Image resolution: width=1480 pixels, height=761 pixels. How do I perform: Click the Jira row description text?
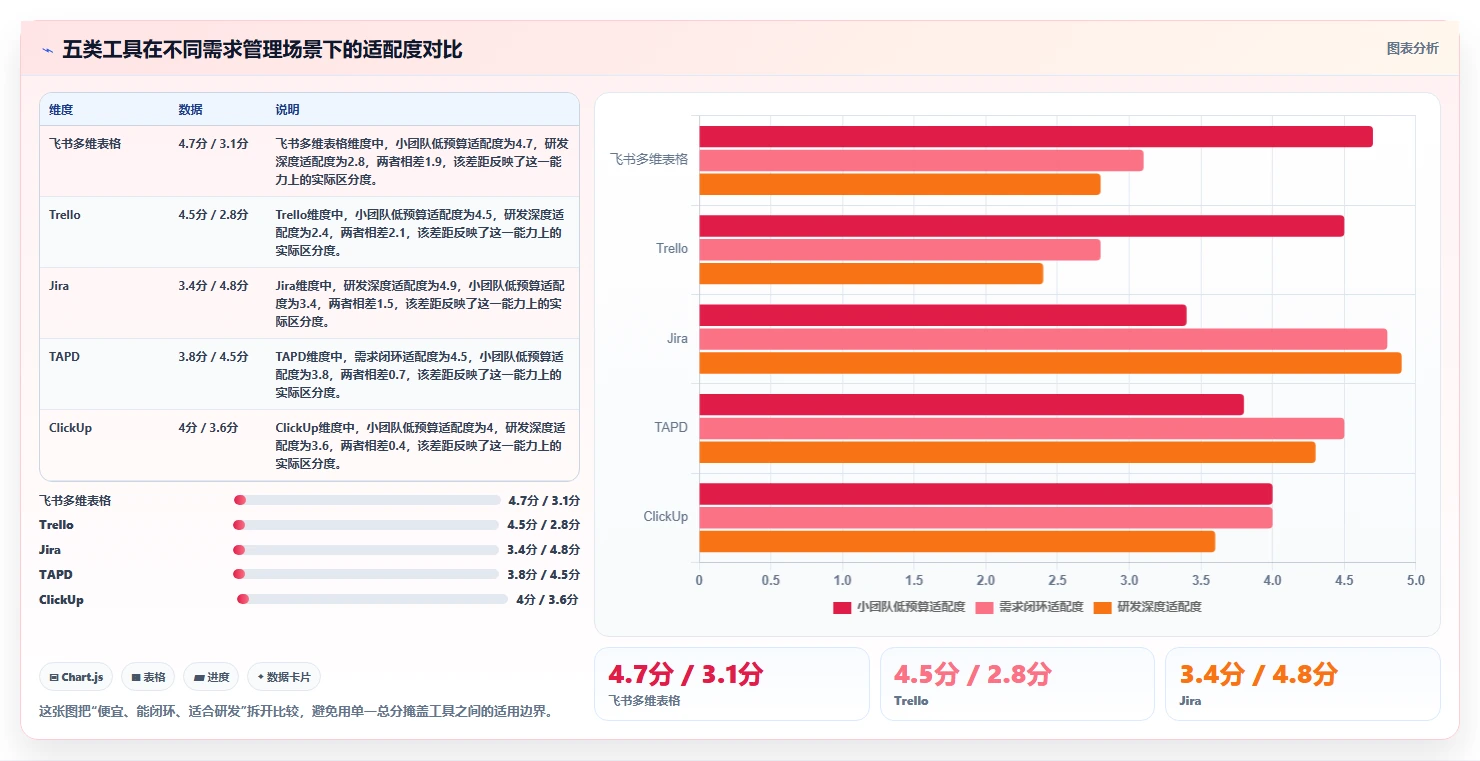[x=421, y=304]
